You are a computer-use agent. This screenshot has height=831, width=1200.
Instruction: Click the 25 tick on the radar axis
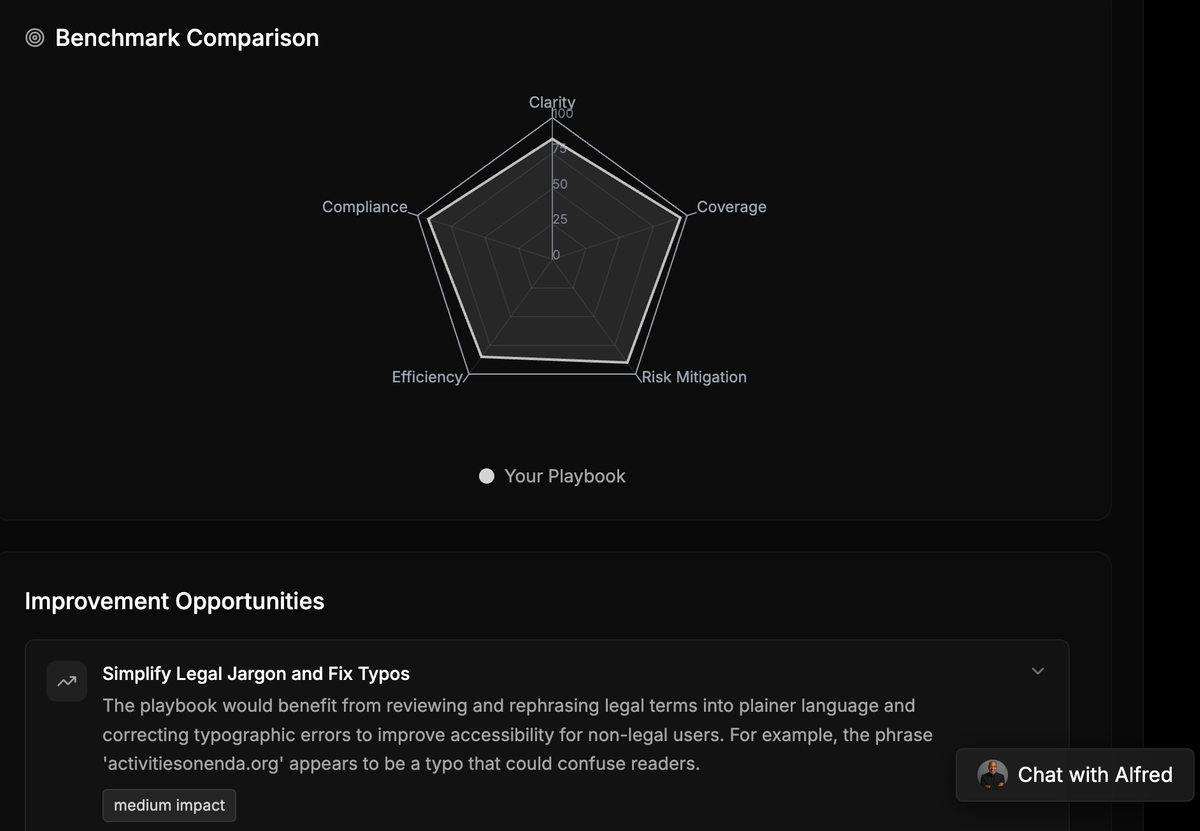click(559, 220)
